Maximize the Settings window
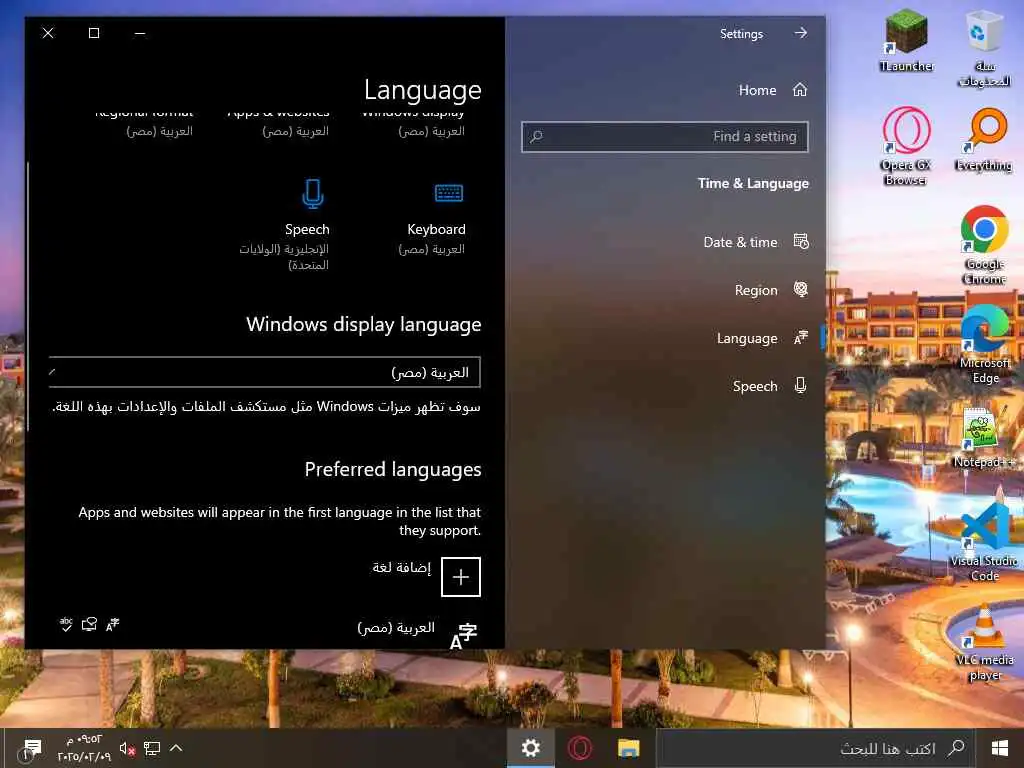The image size is (1024, 768). [x=94, y=33]
